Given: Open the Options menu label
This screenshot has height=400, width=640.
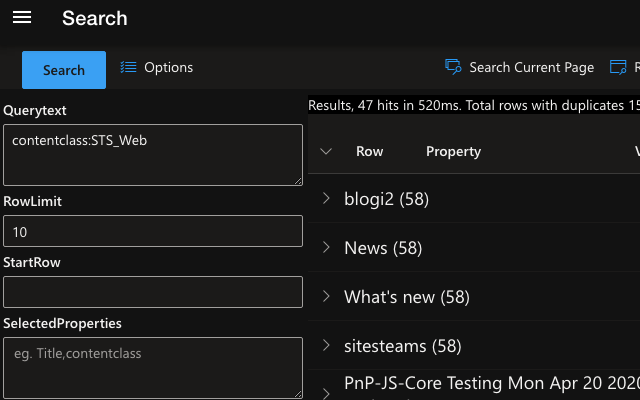Looking at the screenshot, I should click(x=168, y=67).
